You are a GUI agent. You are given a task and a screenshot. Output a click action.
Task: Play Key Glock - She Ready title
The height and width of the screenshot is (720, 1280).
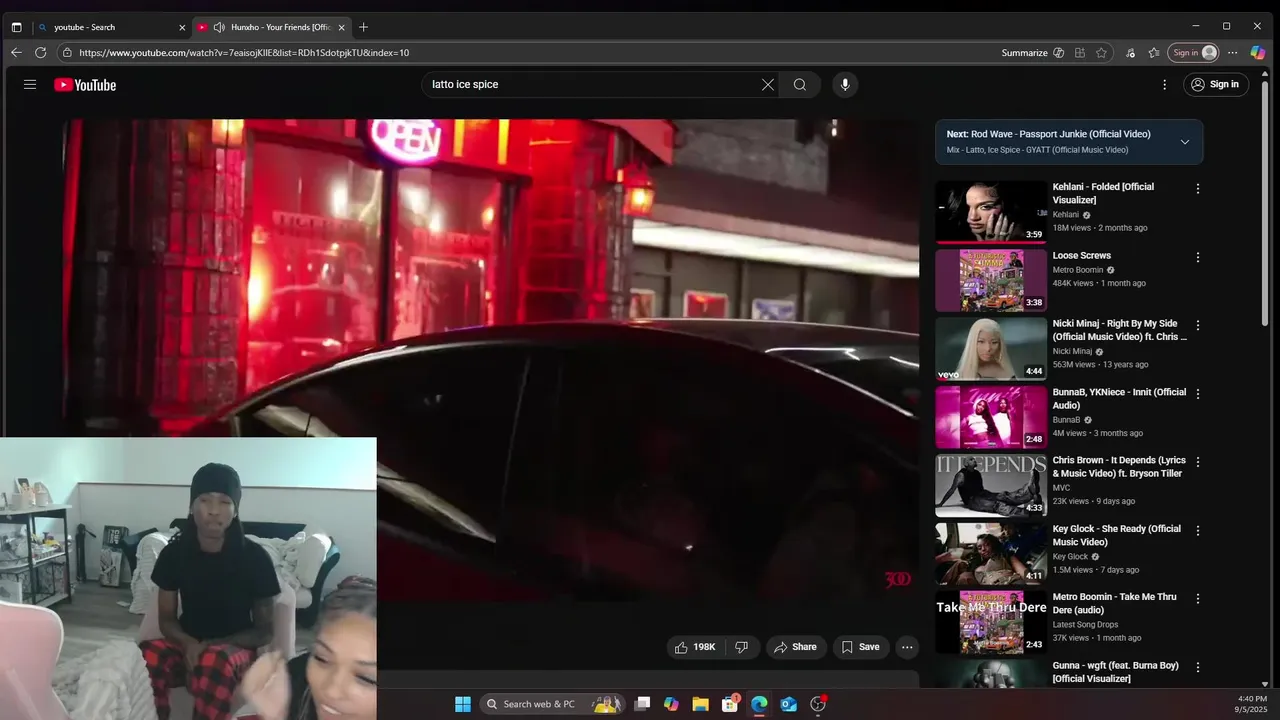[1116, 535]
